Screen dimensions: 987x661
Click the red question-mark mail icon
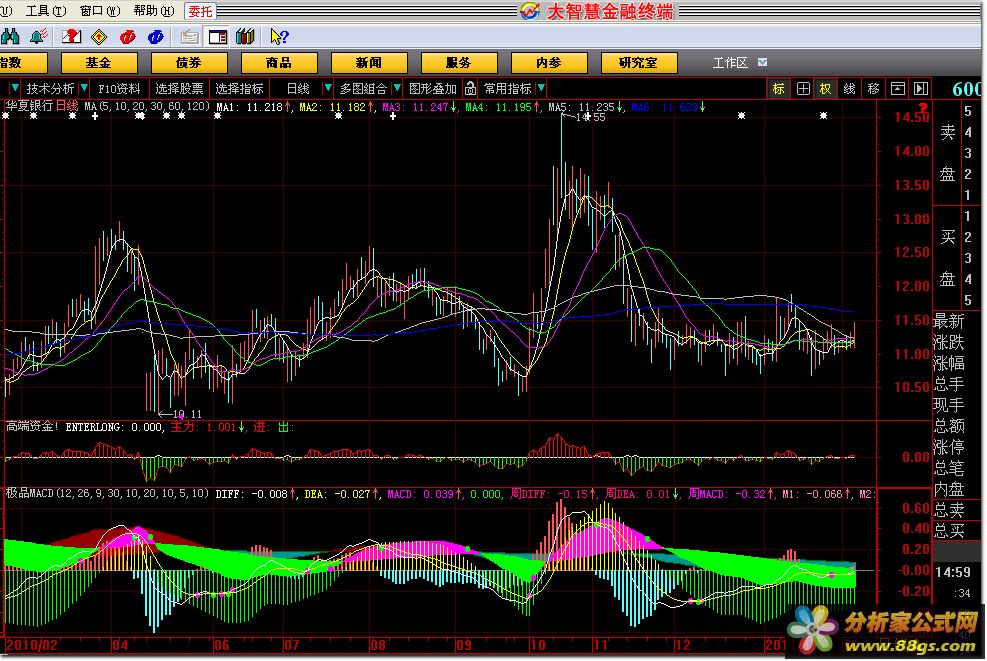[x=71, y=37]
